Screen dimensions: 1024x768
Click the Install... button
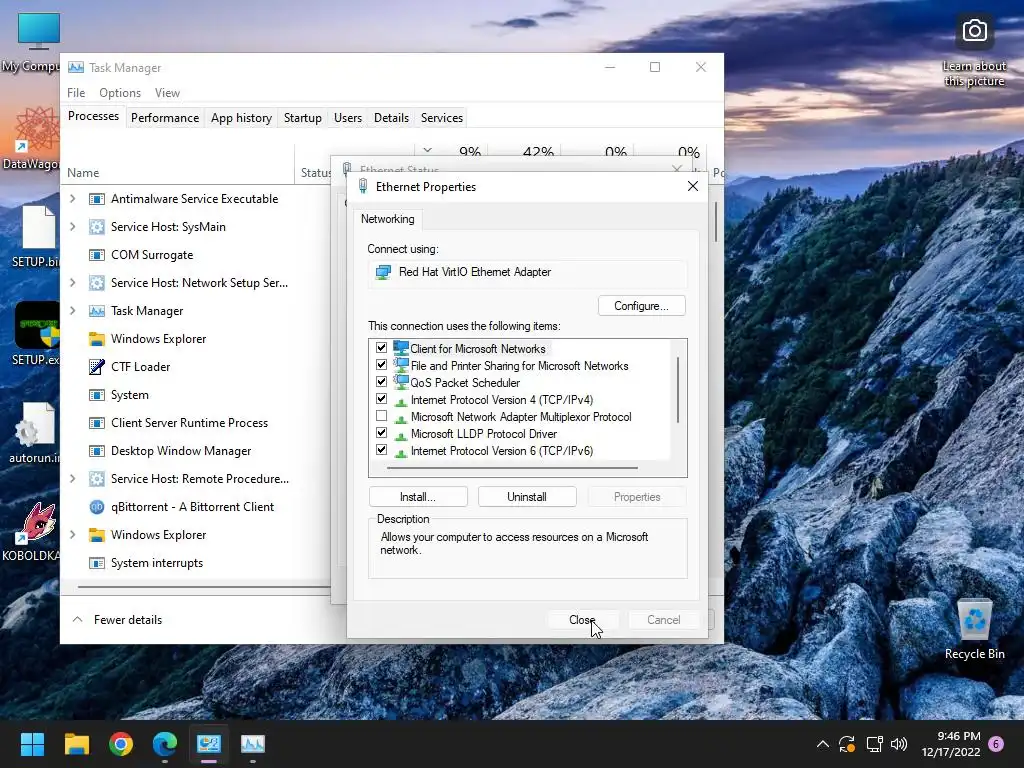point(418,497)
